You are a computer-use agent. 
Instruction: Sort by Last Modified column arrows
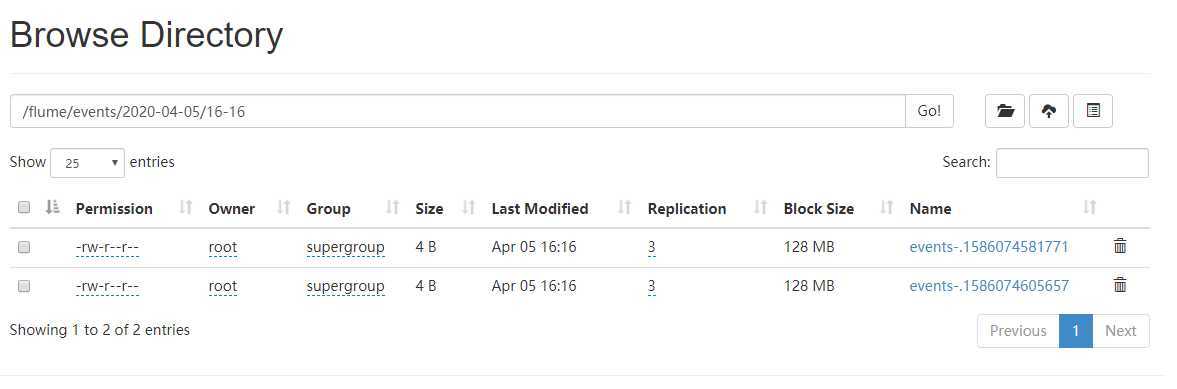click(624, 207)
